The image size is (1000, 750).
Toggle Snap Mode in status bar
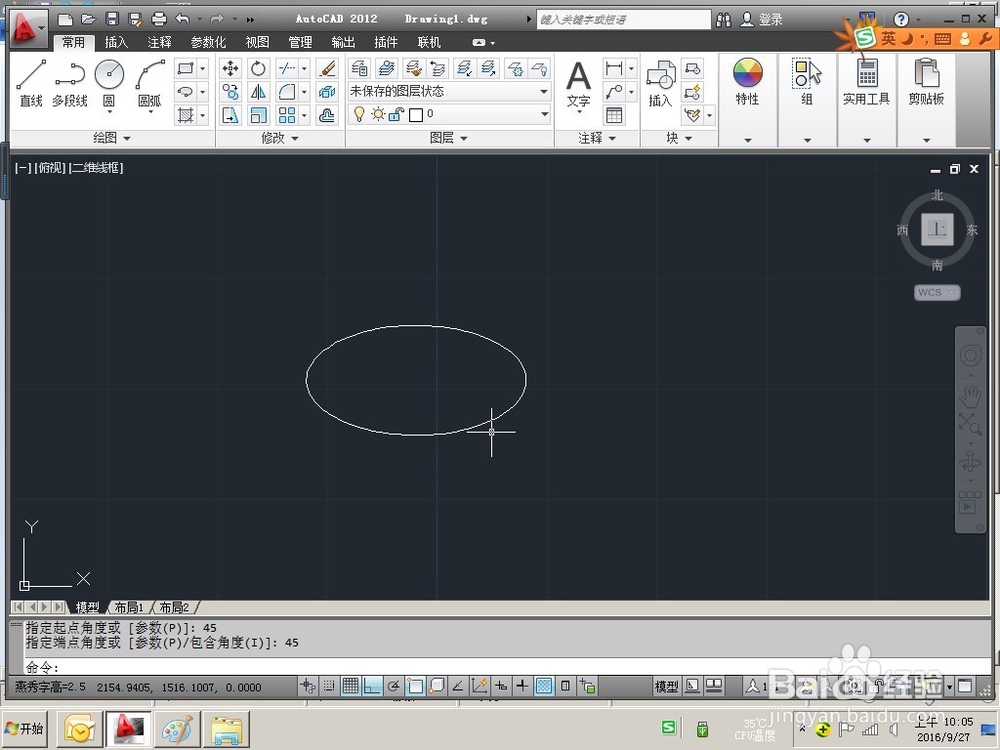[329, 686]
